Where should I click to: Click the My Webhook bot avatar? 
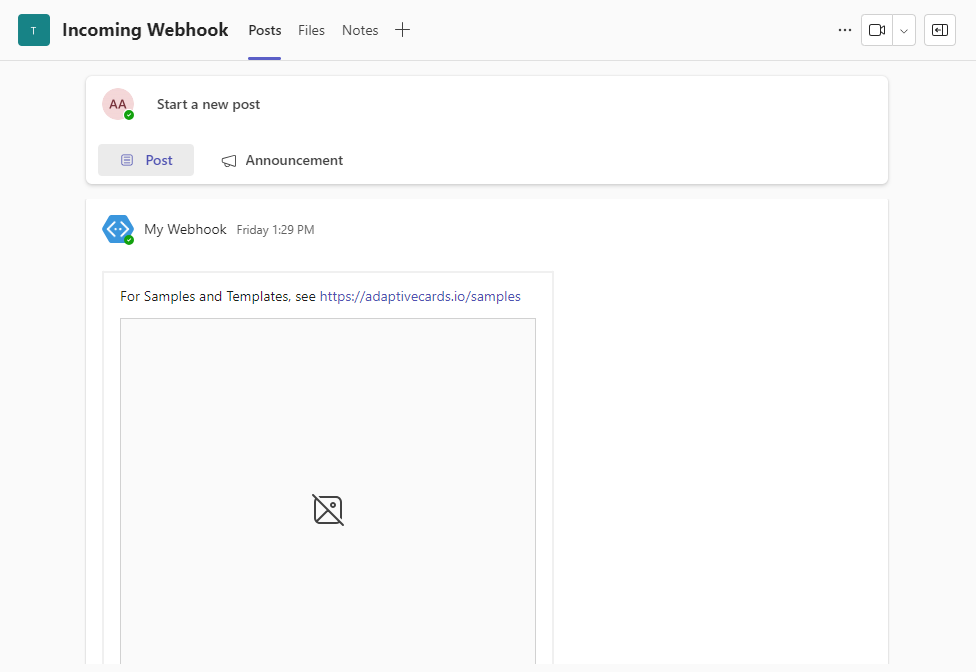118,229
